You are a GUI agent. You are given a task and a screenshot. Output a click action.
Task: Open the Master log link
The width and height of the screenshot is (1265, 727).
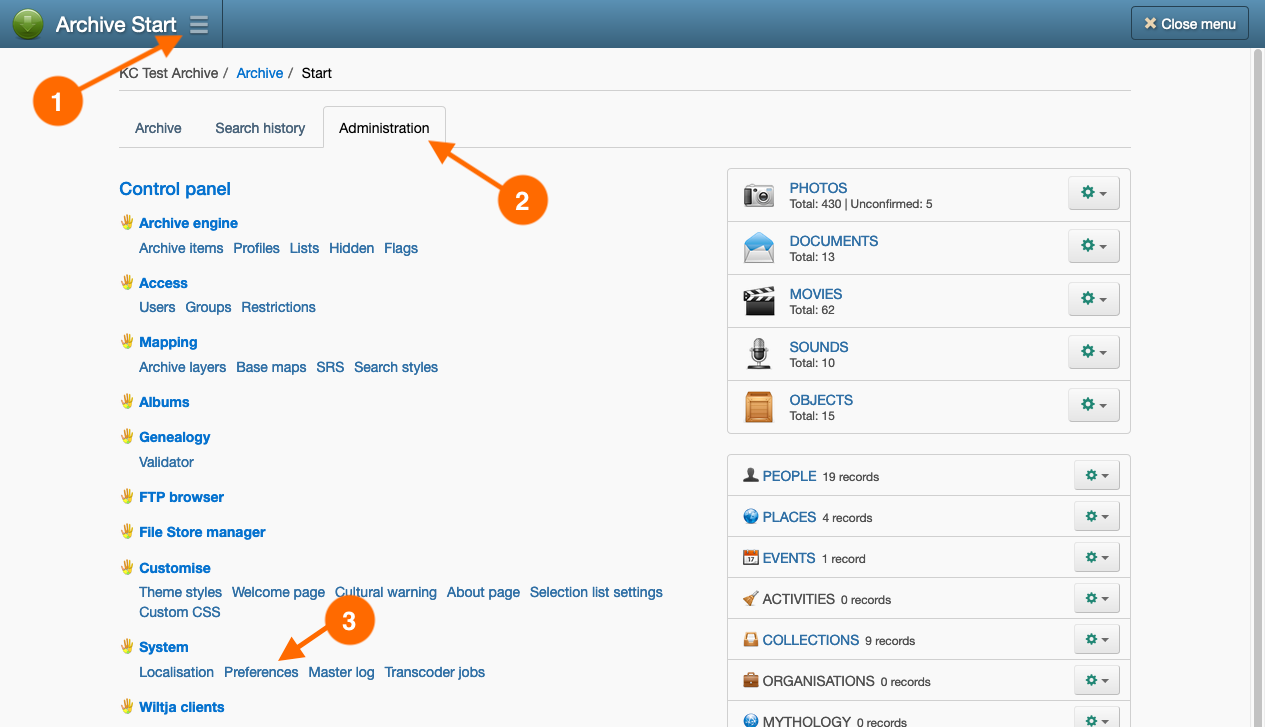click(341, 672)
